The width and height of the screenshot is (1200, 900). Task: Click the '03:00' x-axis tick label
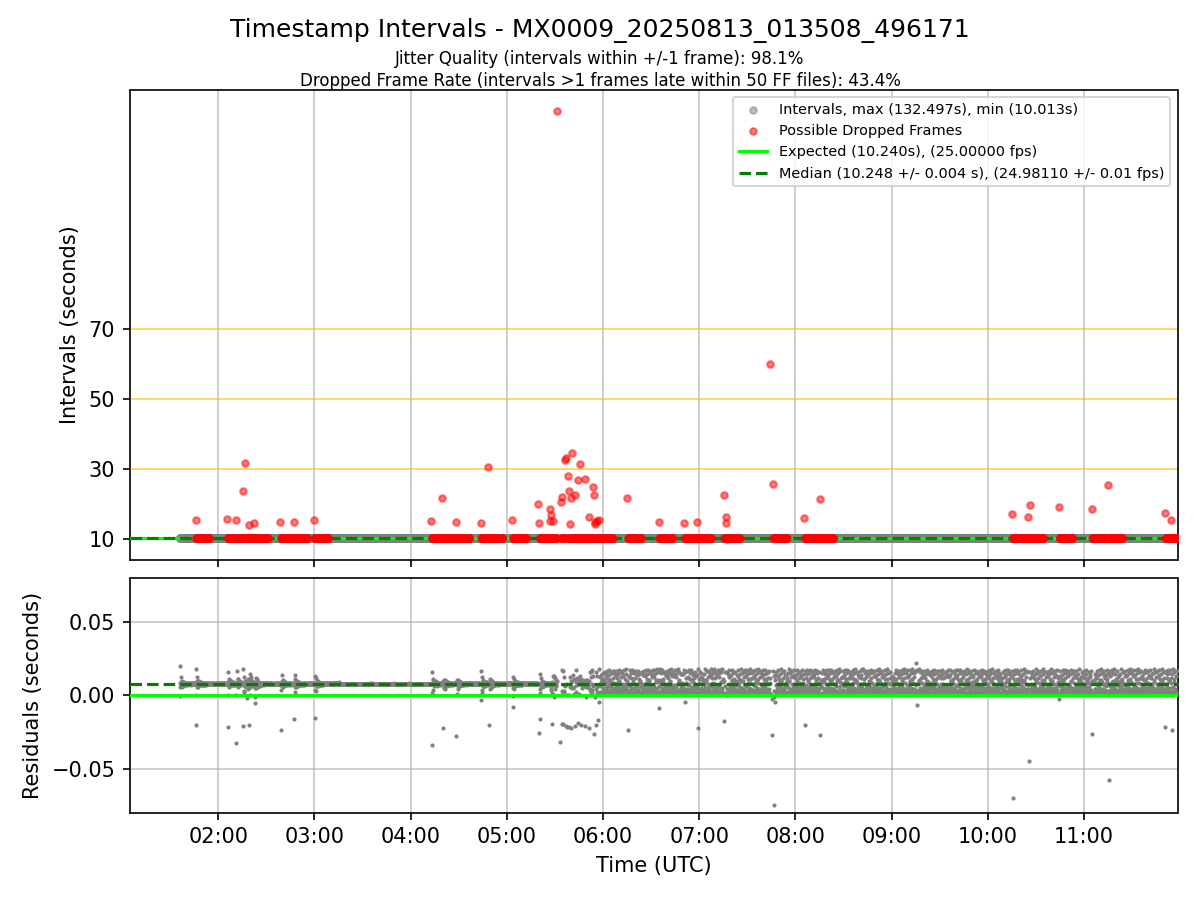click(x=314, y=834)
